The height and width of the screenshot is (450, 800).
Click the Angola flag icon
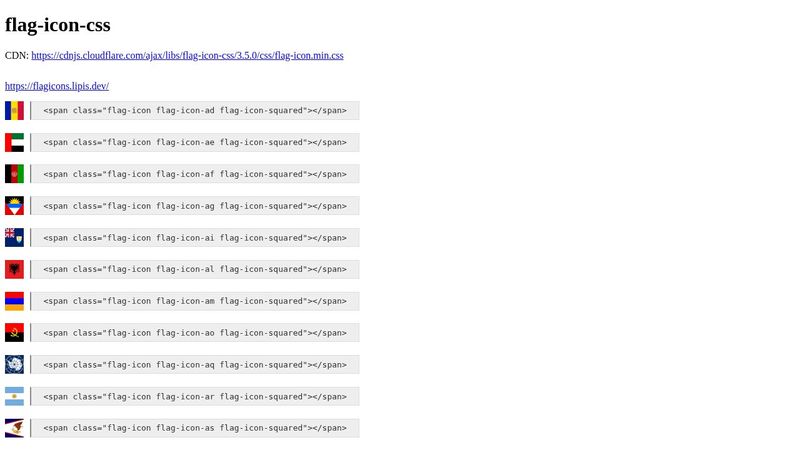coord(14,333)
